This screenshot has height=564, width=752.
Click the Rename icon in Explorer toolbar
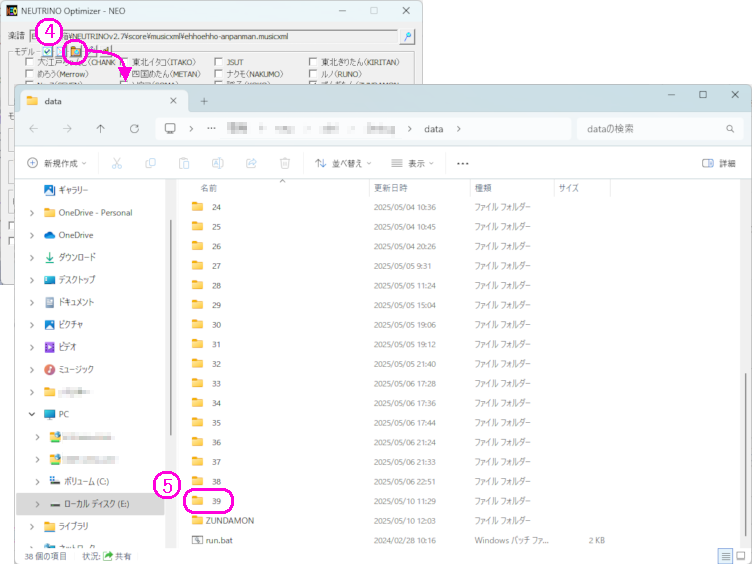coord(217,164)
